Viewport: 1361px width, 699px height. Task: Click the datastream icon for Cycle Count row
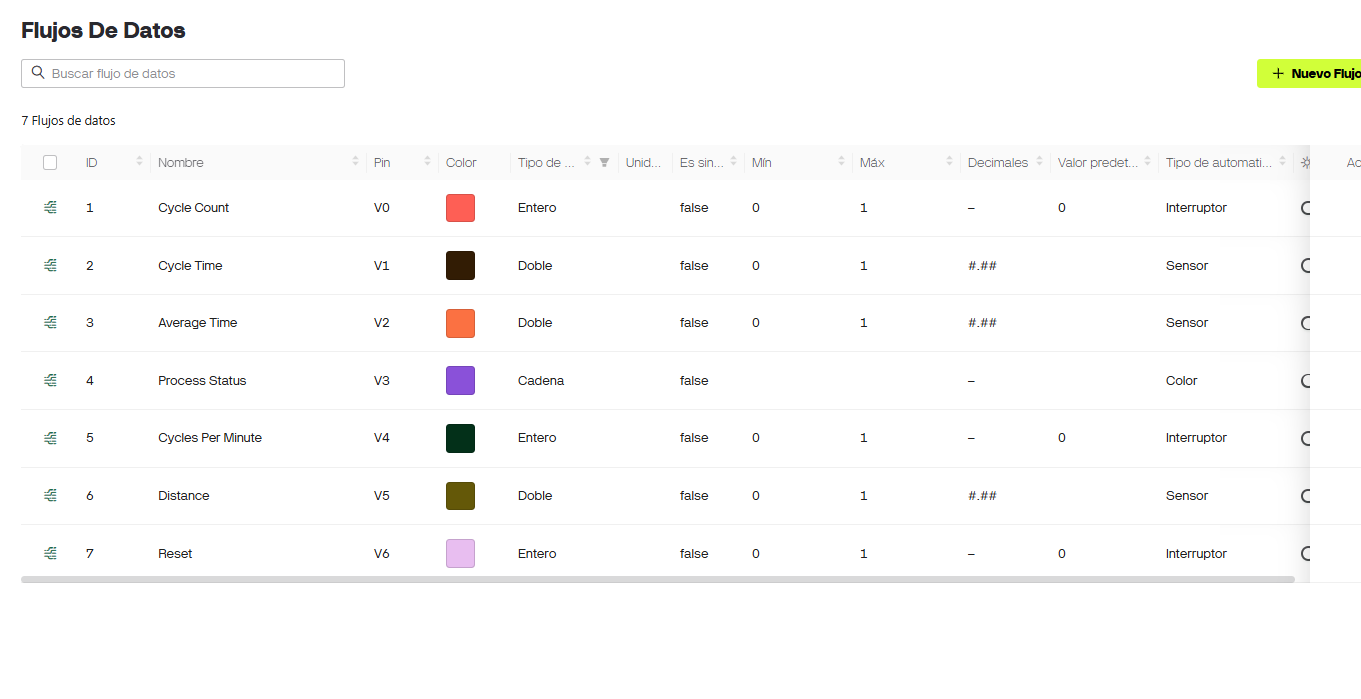coord(50,208)
